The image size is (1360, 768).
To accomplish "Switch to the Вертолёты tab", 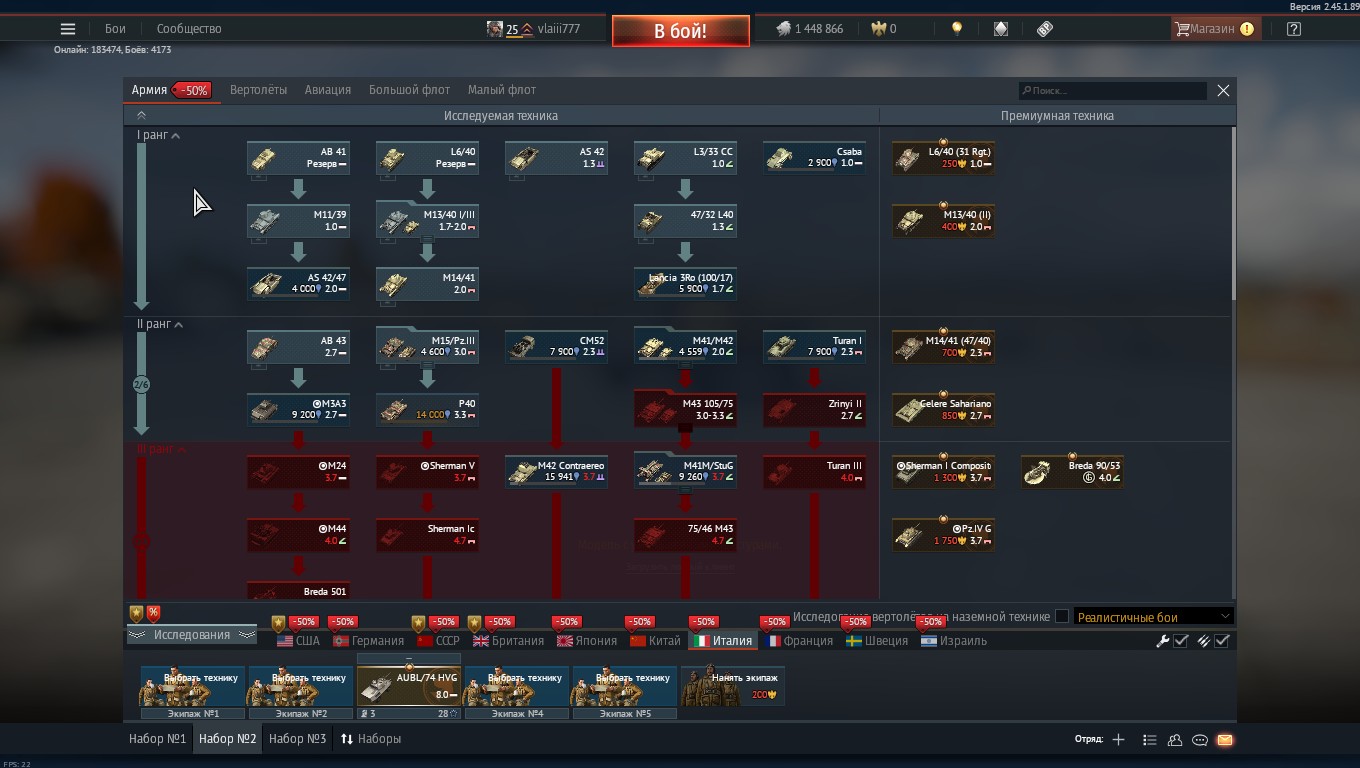I will tap(258, 90).
